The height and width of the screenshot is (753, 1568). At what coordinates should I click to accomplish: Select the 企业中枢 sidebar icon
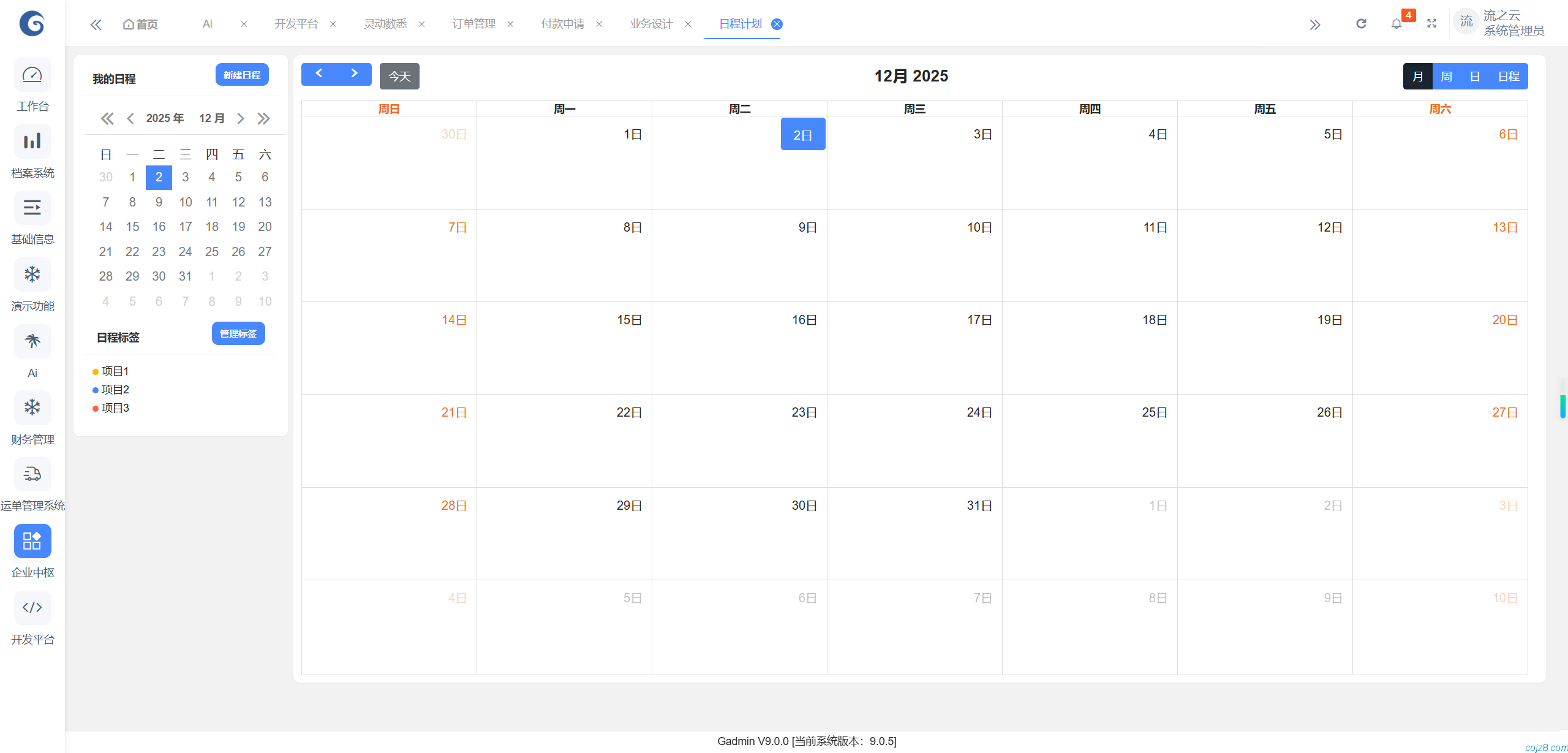32,541
